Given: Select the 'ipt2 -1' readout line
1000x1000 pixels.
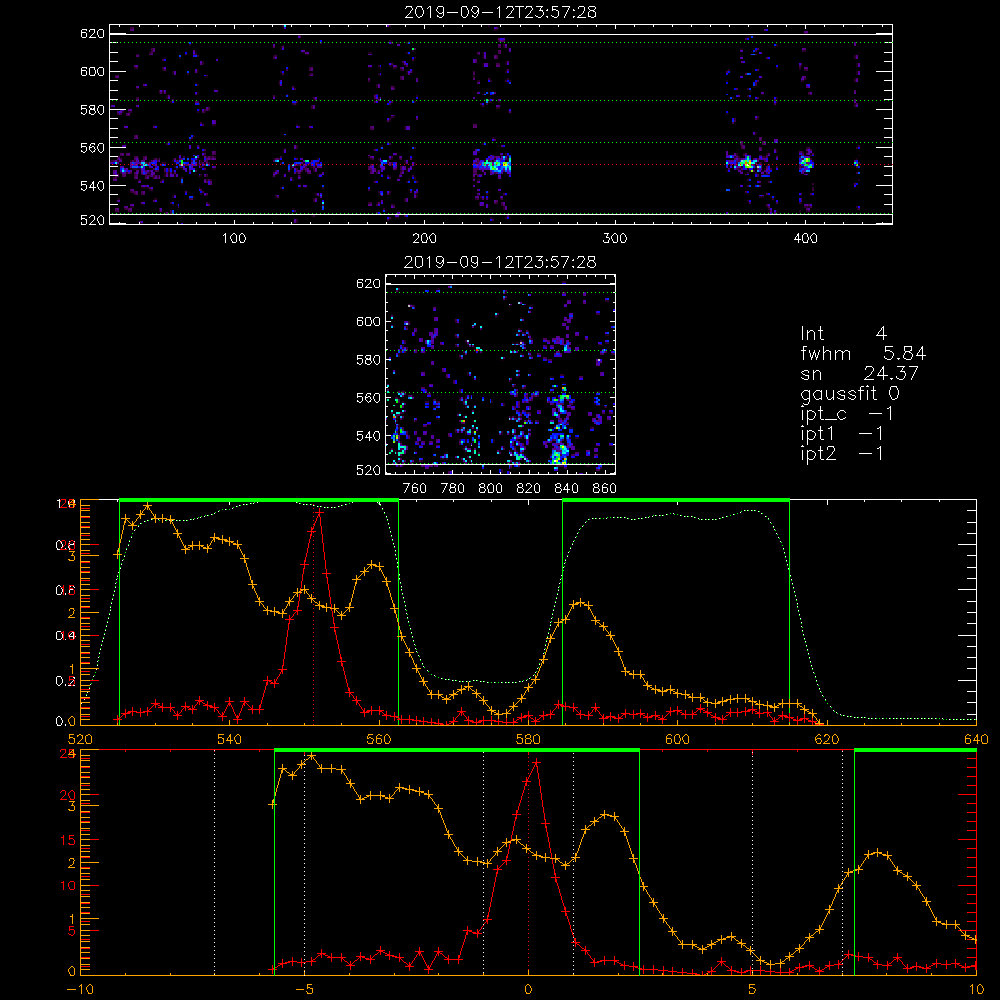Looking at the screenshot, I should (x=842, y=454).
